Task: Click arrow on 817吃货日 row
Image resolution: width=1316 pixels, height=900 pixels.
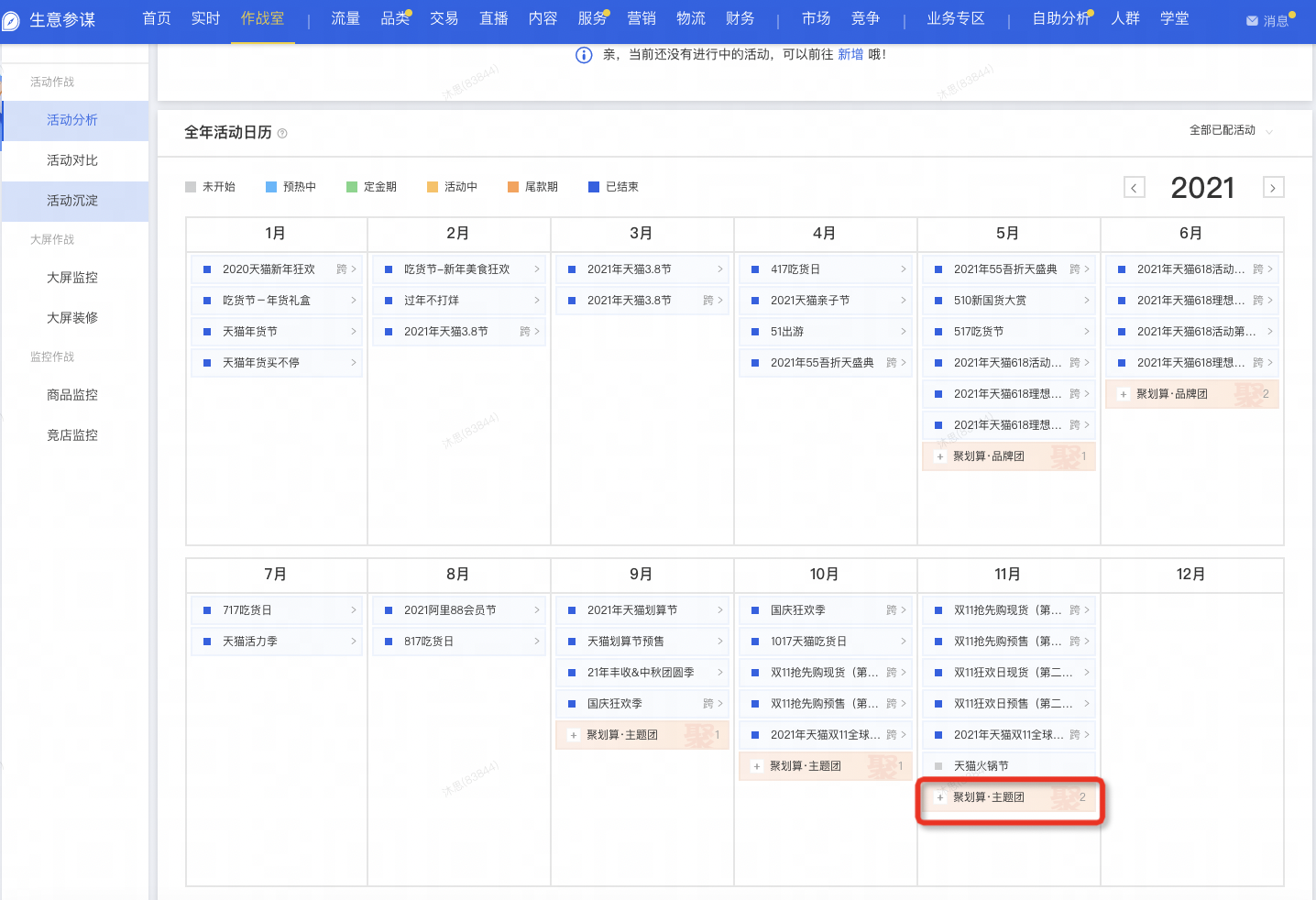Action: (537, 642)
